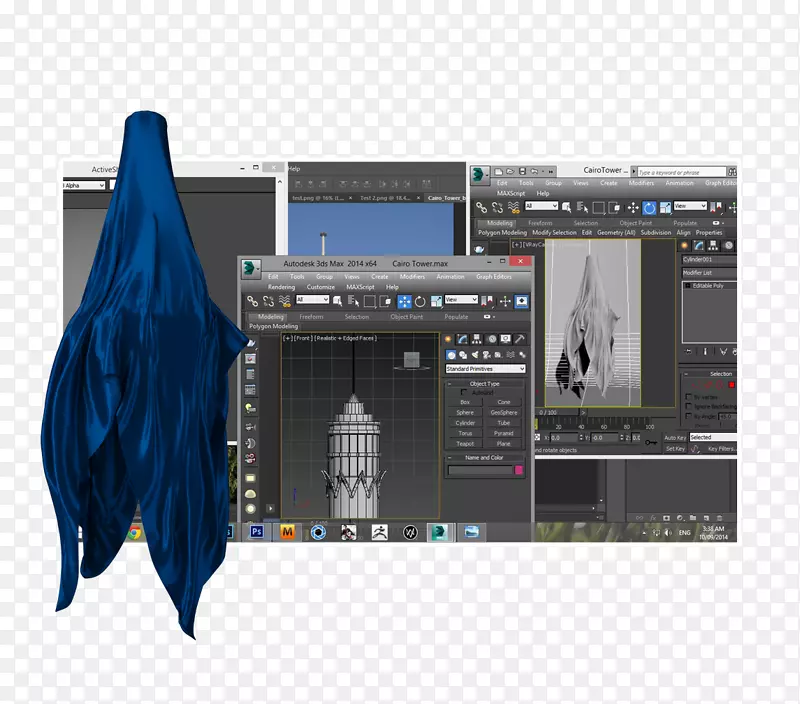Open Motion panel tab in Cairo Tower.max window
800x704 pixels.
tap(491, 339)
